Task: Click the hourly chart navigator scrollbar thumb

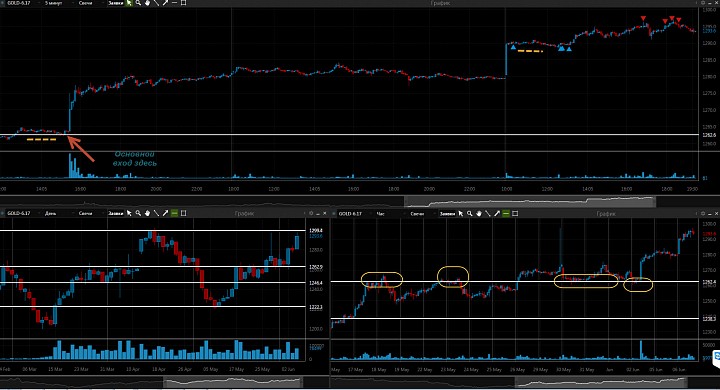Action: [602, 382]
